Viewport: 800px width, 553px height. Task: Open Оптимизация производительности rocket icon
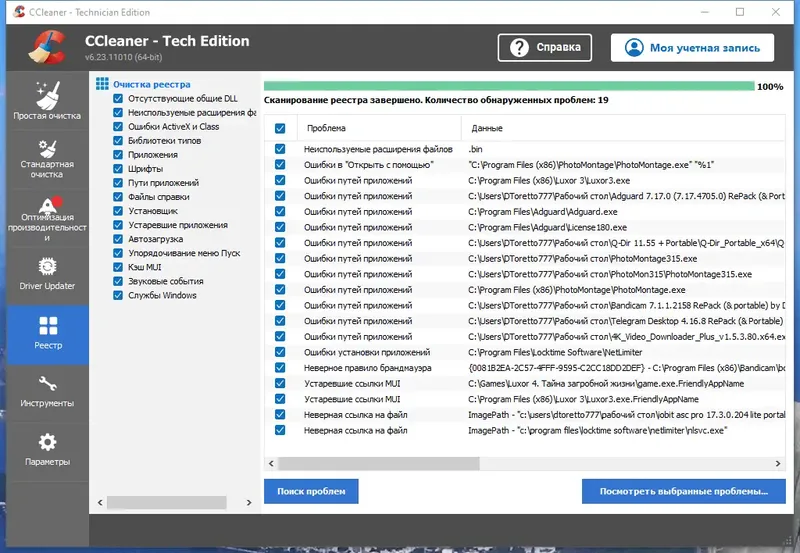(x=48, y=205)
